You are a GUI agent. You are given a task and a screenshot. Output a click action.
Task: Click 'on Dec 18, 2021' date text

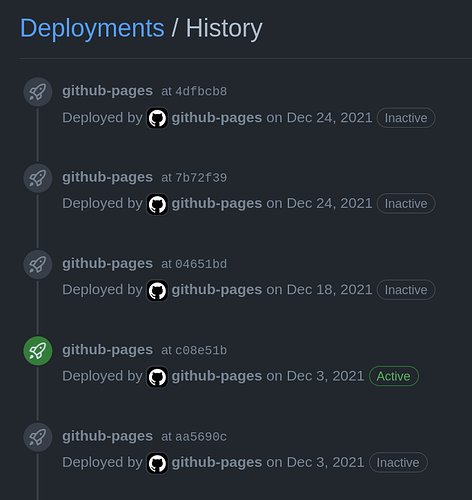pos(319,290)
